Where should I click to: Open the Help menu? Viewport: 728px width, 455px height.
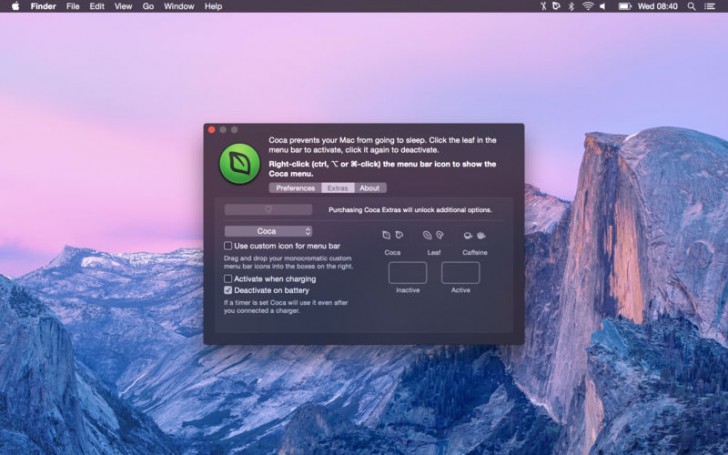pyautogui.click(x=213, y=6)
